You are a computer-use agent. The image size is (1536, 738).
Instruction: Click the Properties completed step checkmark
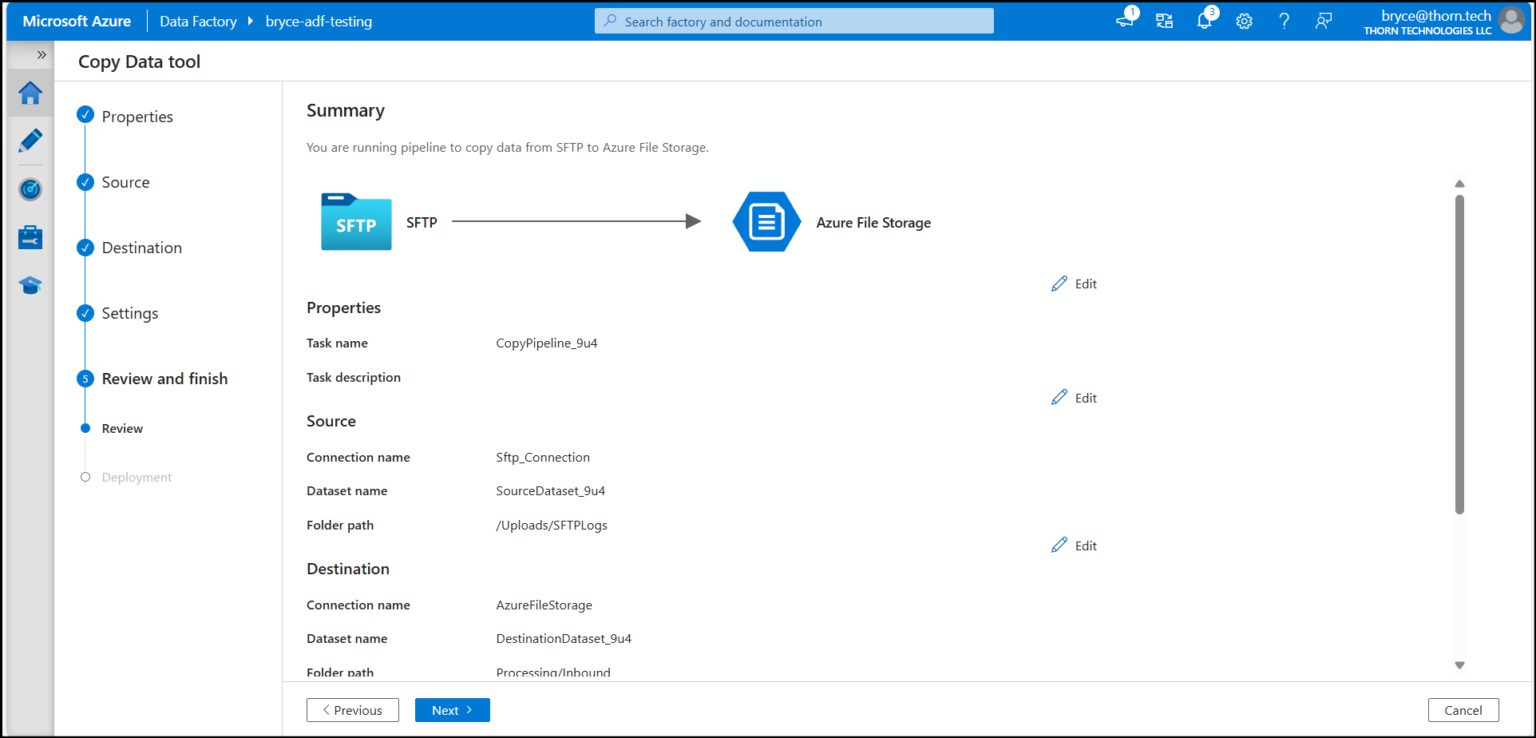pyautogui.click(x=85, y=116)
